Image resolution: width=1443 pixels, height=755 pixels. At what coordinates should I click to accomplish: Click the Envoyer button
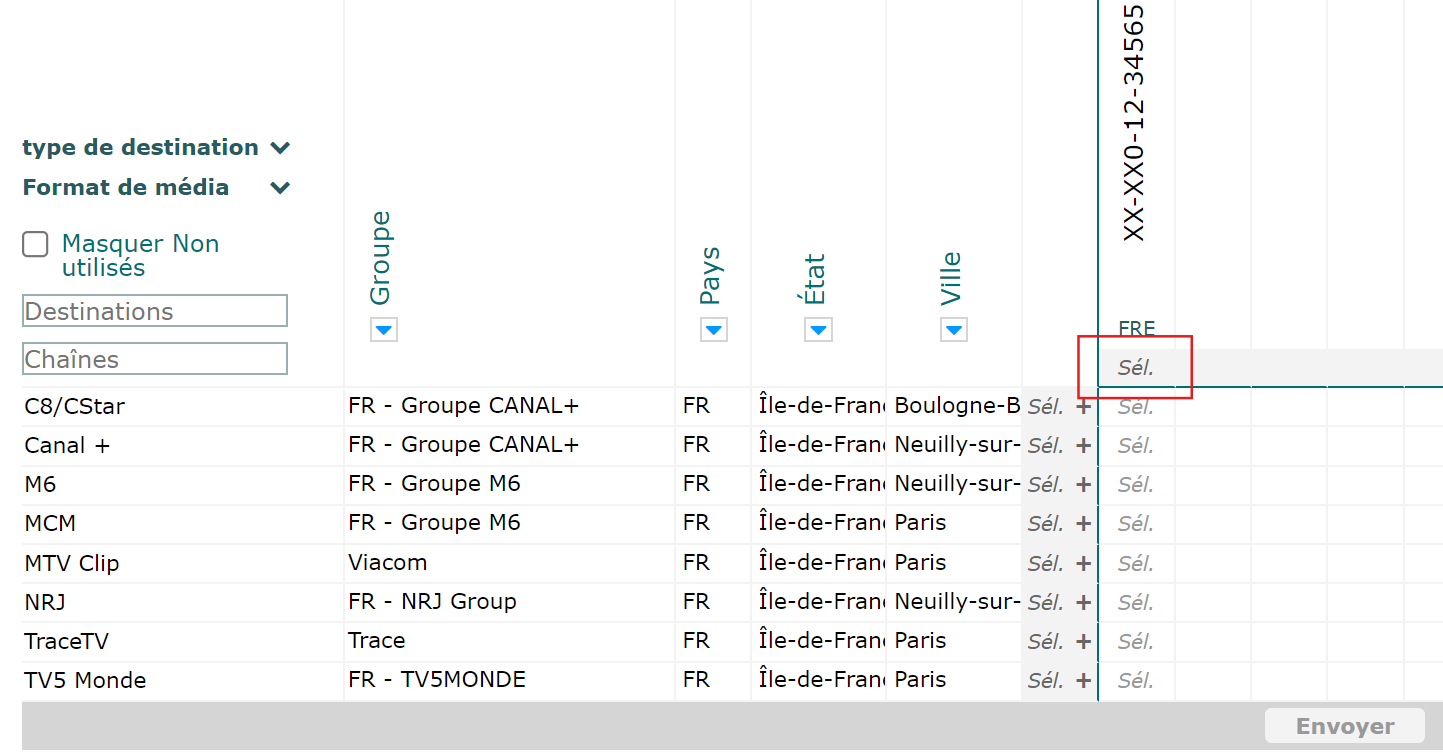[x=1344, y=726]
